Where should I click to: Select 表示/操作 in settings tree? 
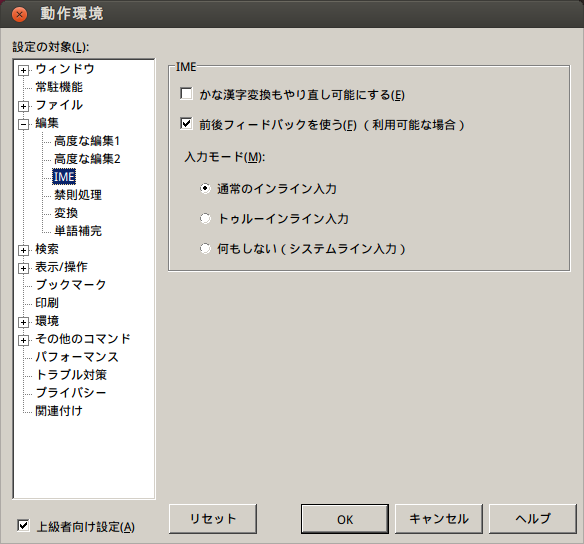[x=61, y=267]
